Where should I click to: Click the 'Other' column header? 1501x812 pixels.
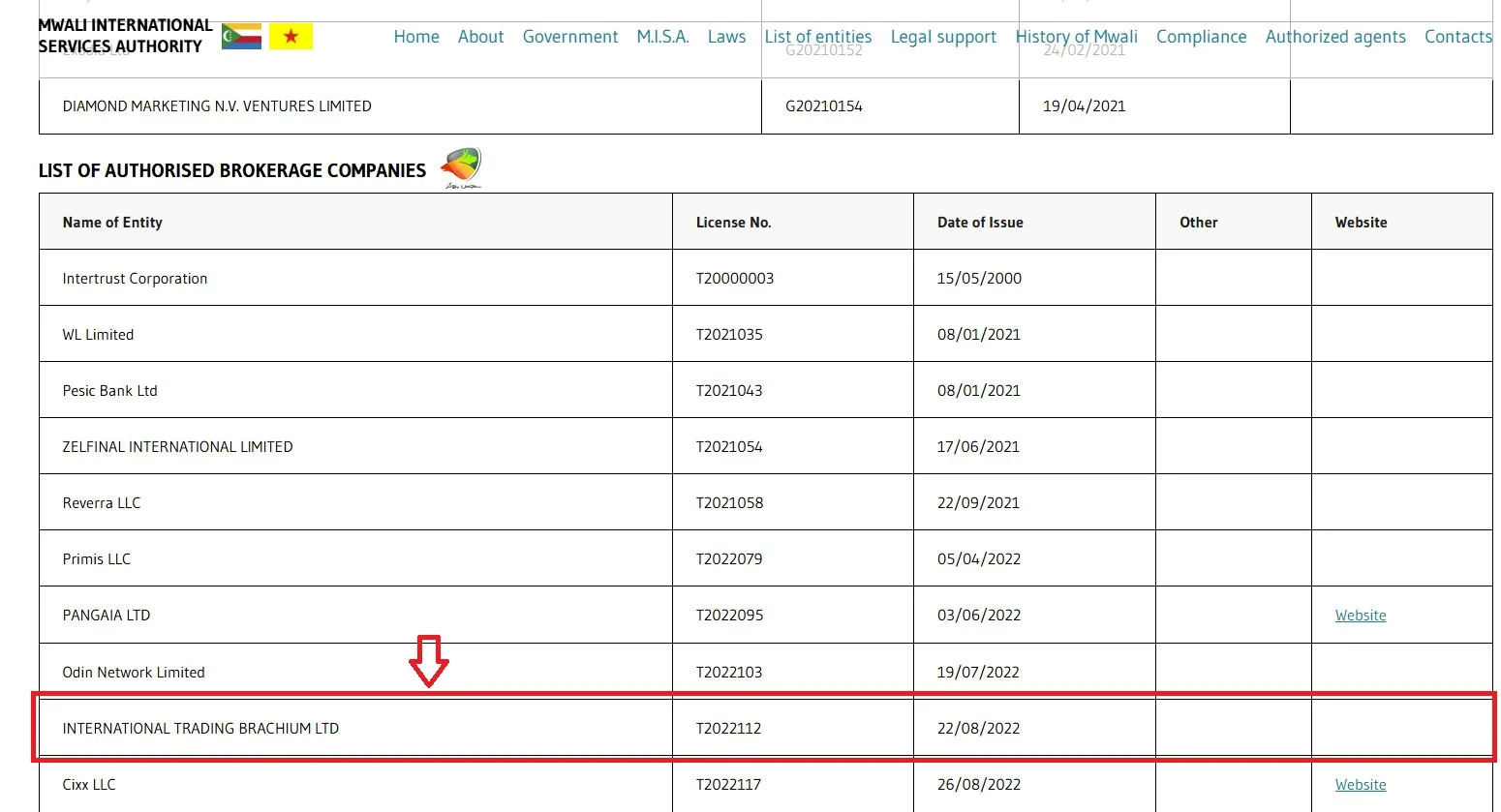pyautogui.click(x=1199, y=223)
